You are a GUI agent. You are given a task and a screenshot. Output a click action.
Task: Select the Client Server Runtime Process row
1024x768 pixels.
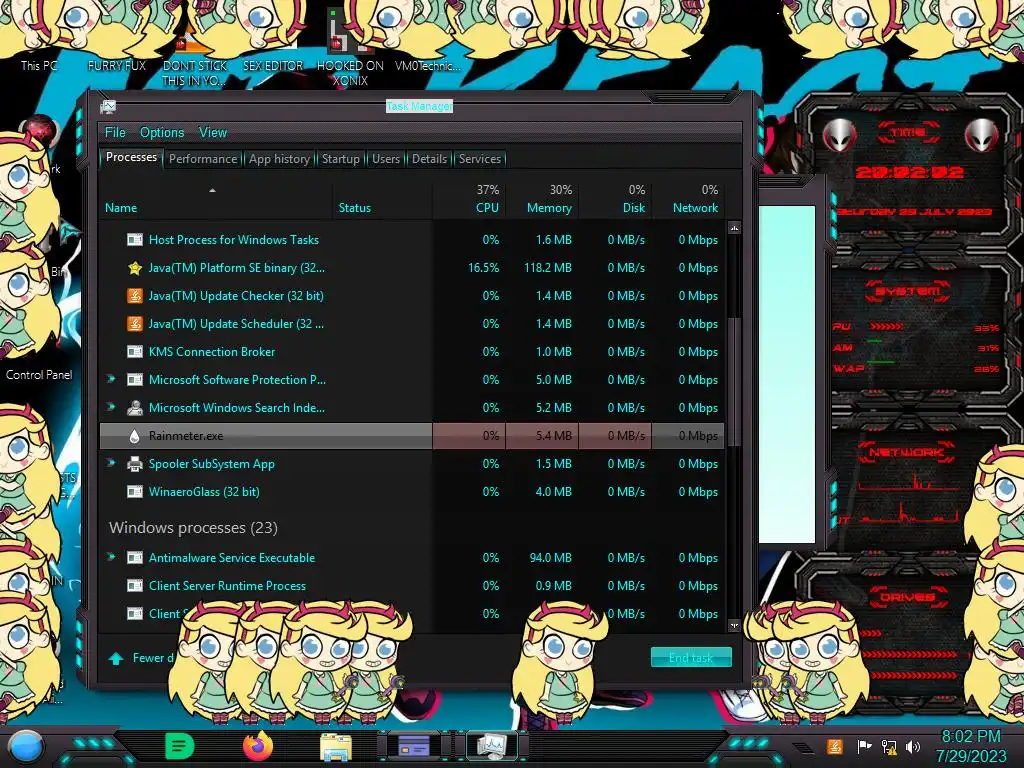click(412, 586)
